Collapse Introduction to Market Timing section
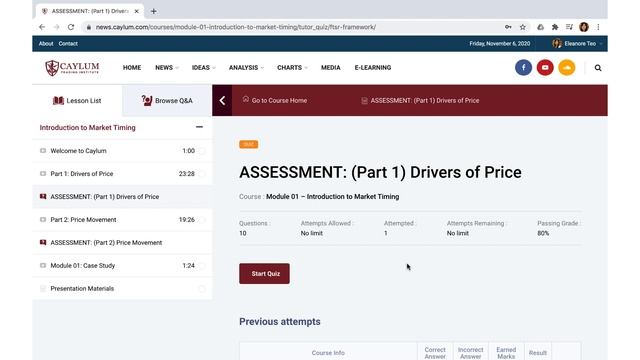Viewport: 640px width, 360px height. pyautogui.click(x=199, y=127)
